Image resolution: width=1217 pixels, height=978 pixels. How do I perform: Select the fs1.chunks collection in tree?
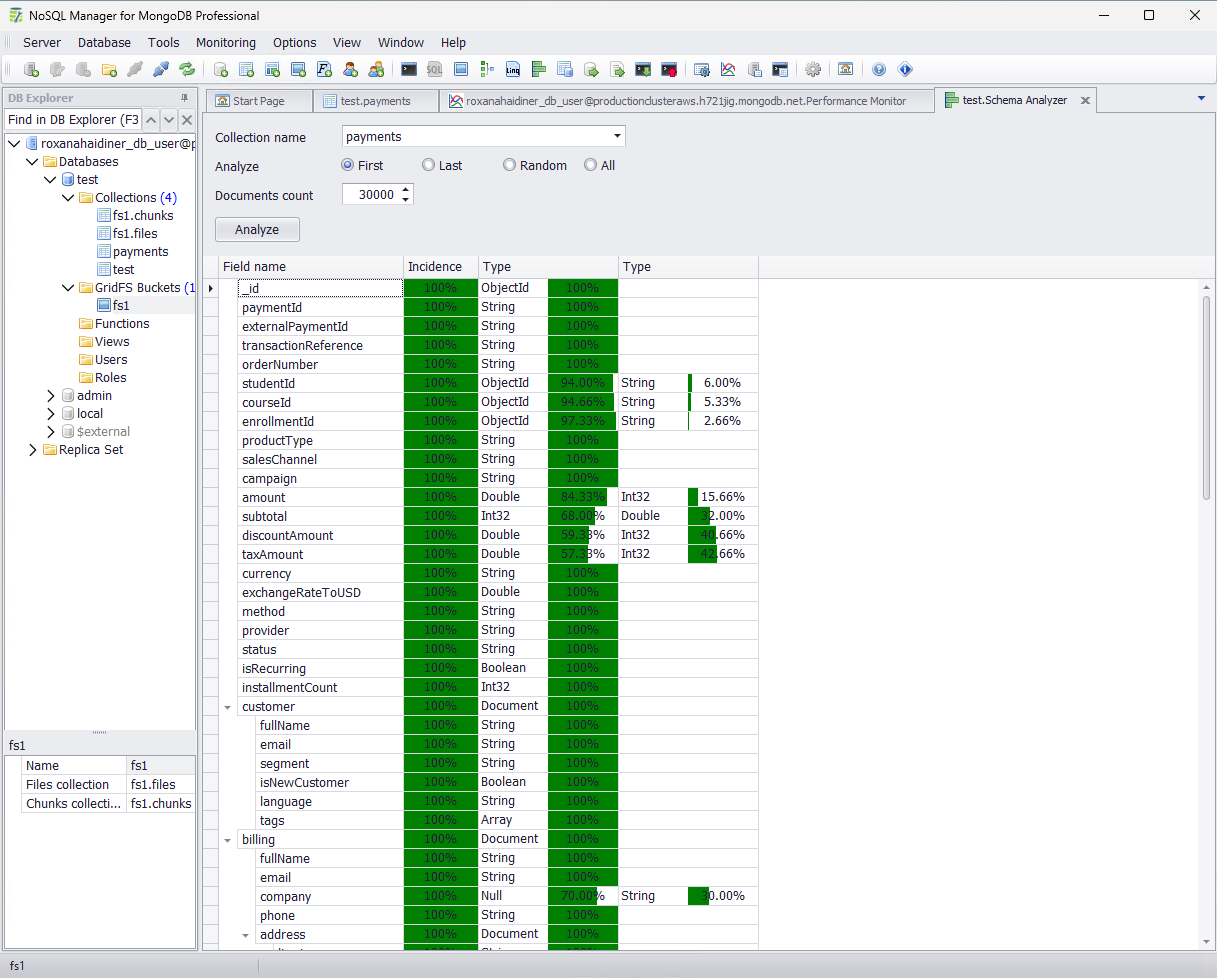pyautogui.click(x=143, y=215)
